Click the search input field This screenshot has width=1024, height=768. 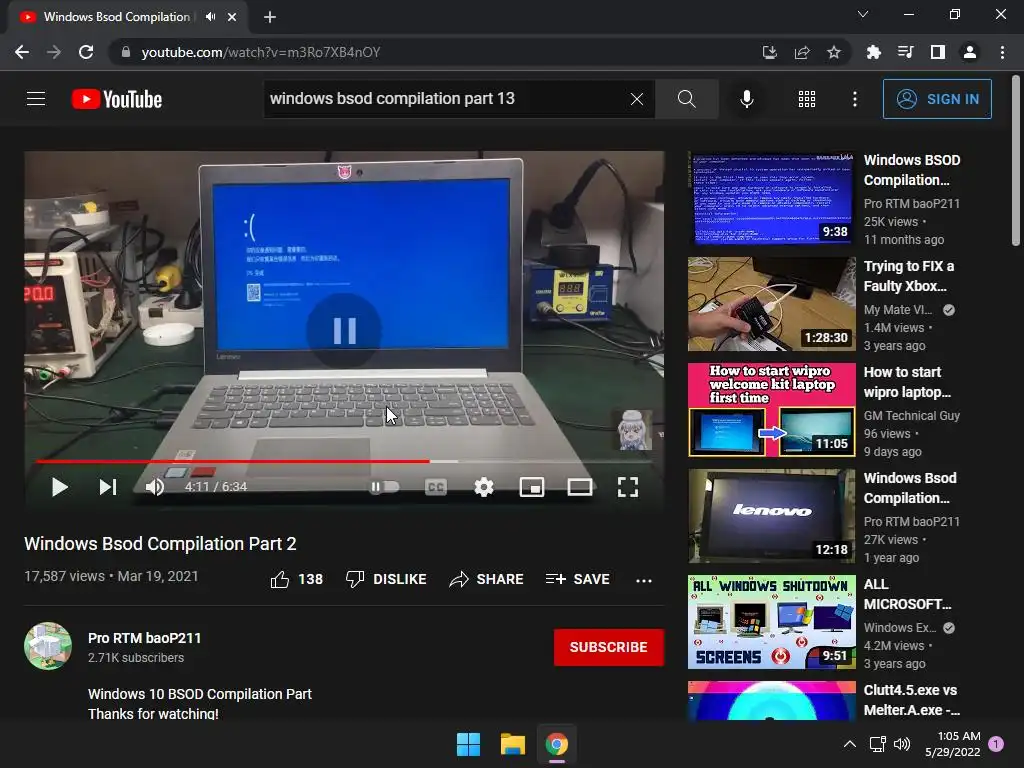(x=447, y=99)
